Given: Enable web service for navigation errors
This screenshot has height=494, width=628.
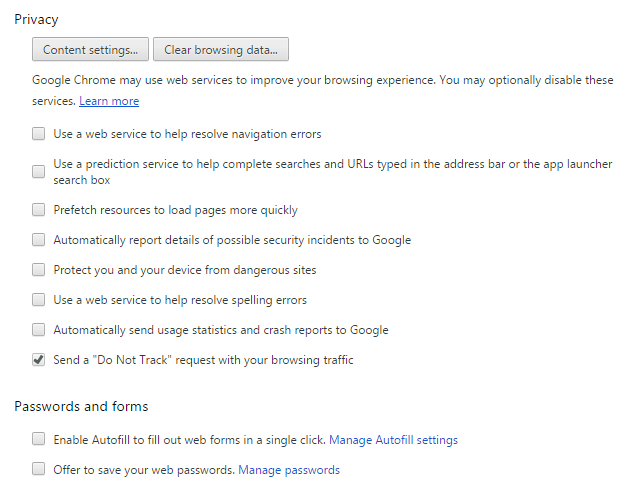Looking at the screenshot, I should point(38,133).
